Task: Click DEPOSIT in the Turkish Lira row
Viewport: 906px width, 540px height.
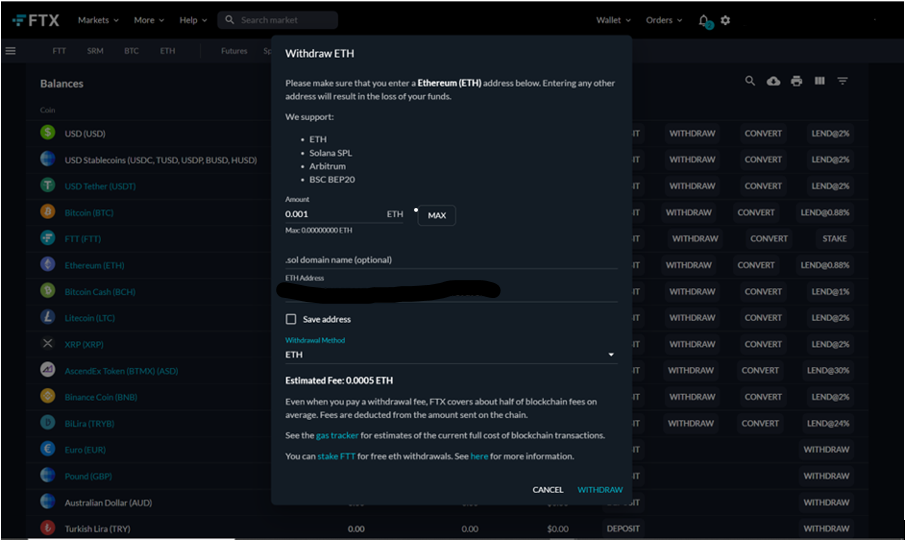Action: pyautogui.click(x=623, y=528)
